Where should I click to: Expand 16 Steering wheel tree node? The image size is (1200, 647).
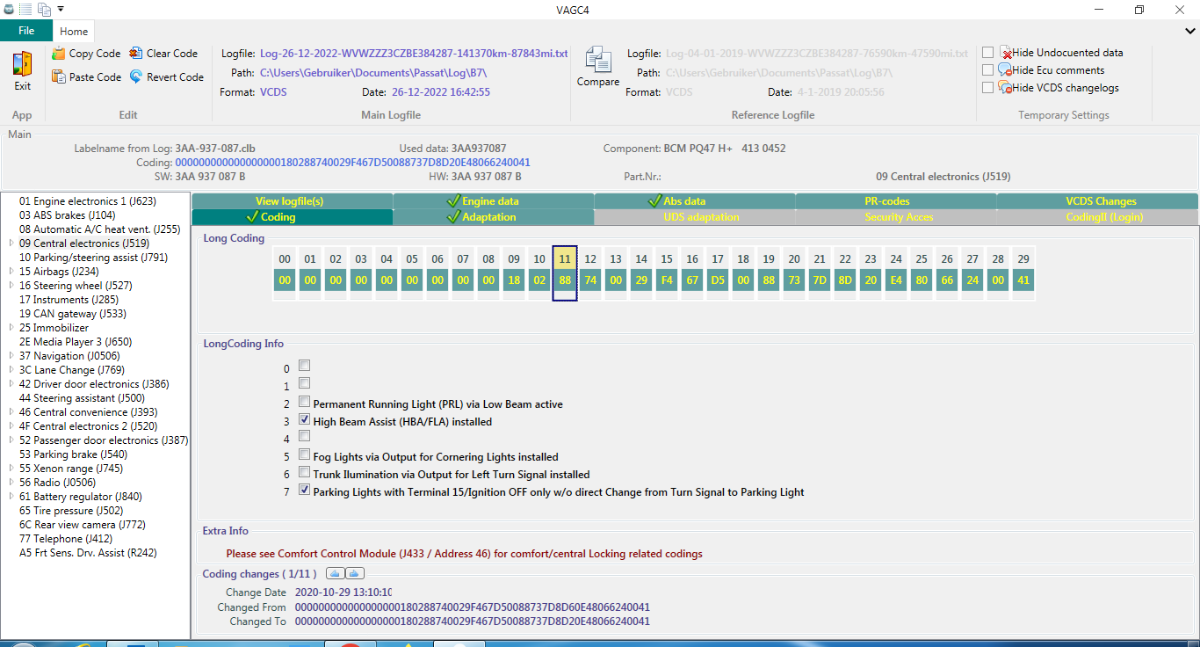tap(11, 285)
